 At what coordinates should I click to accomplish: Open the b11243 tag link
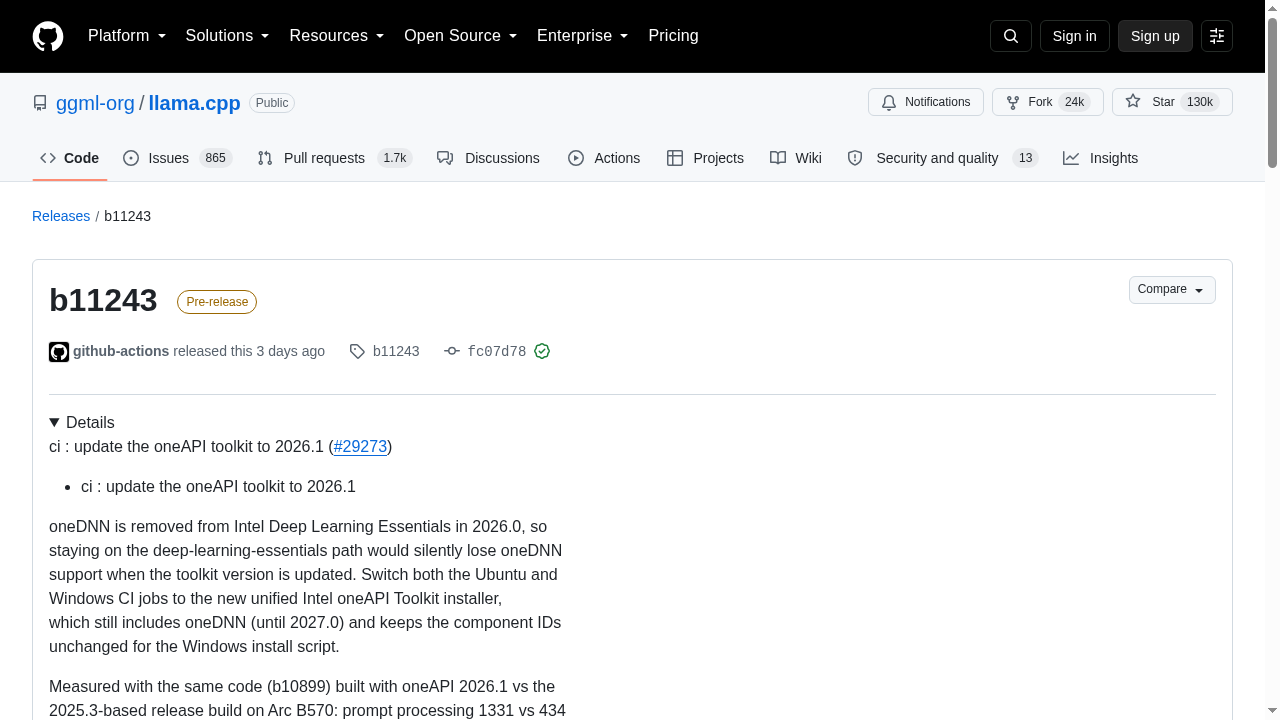(x=396, y=352)
